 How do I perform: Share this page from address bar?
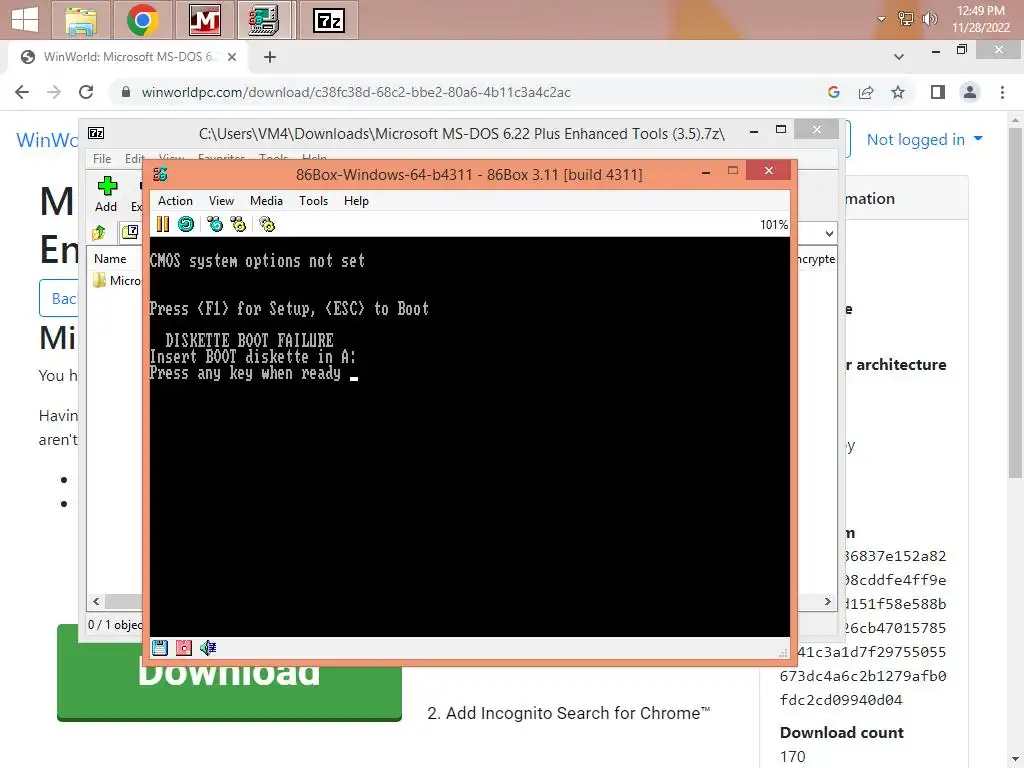(866, 92)
